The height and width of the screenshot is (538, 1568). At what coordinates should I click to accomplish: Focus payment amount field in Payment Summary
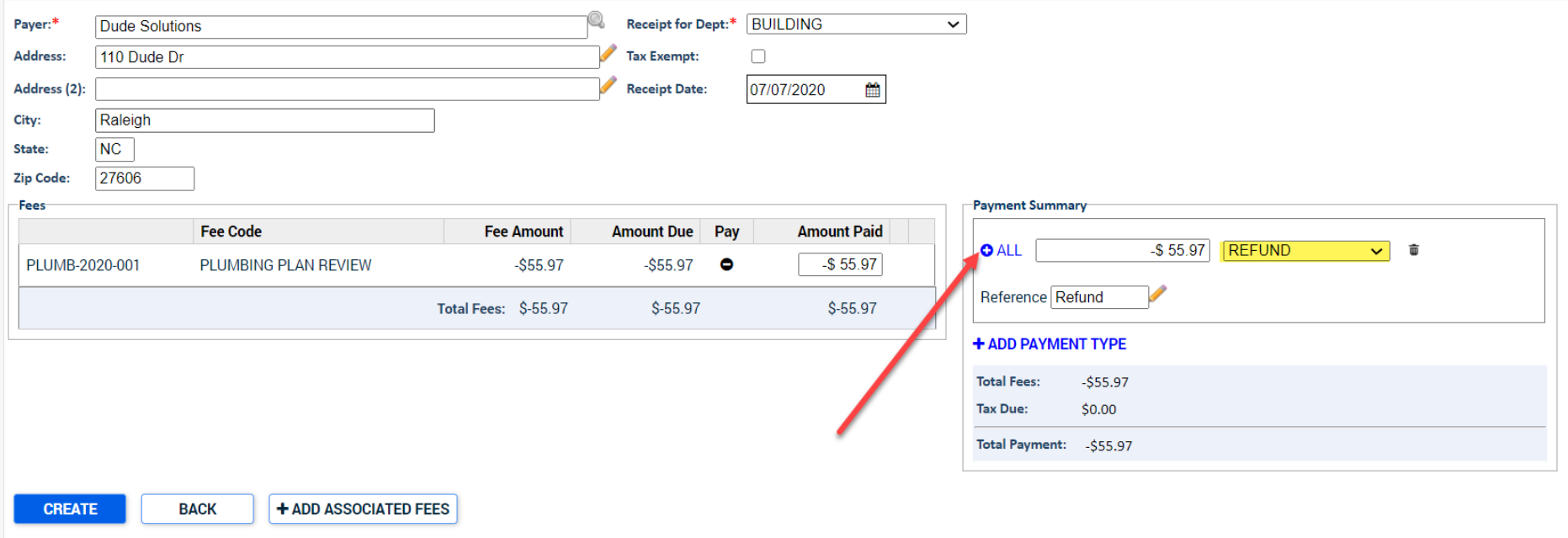[x=1123, y=250]
